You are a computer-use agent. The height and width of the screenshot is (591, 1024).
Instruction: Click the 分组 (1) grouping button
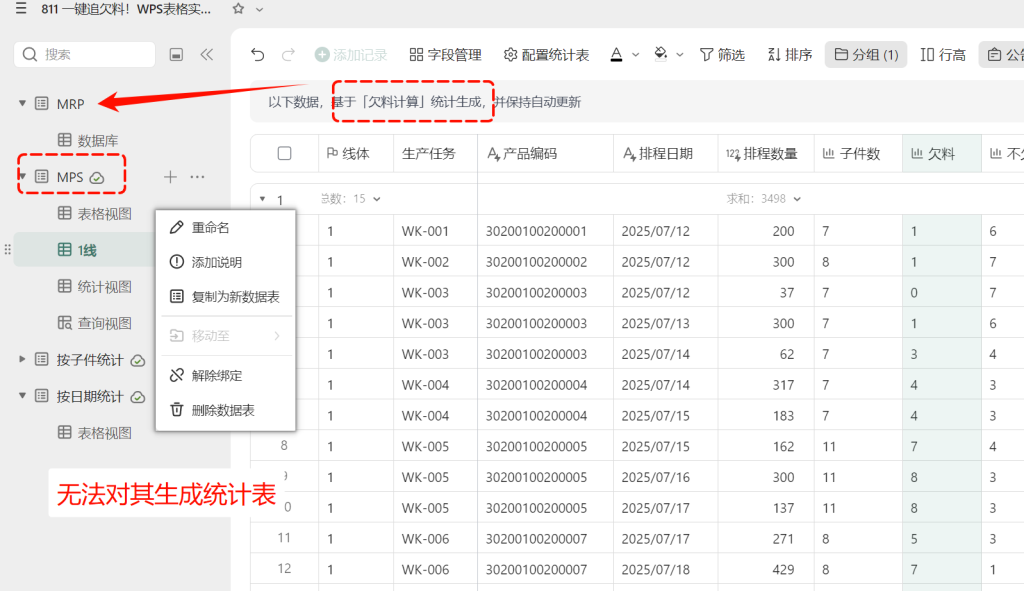coord(866,55)
